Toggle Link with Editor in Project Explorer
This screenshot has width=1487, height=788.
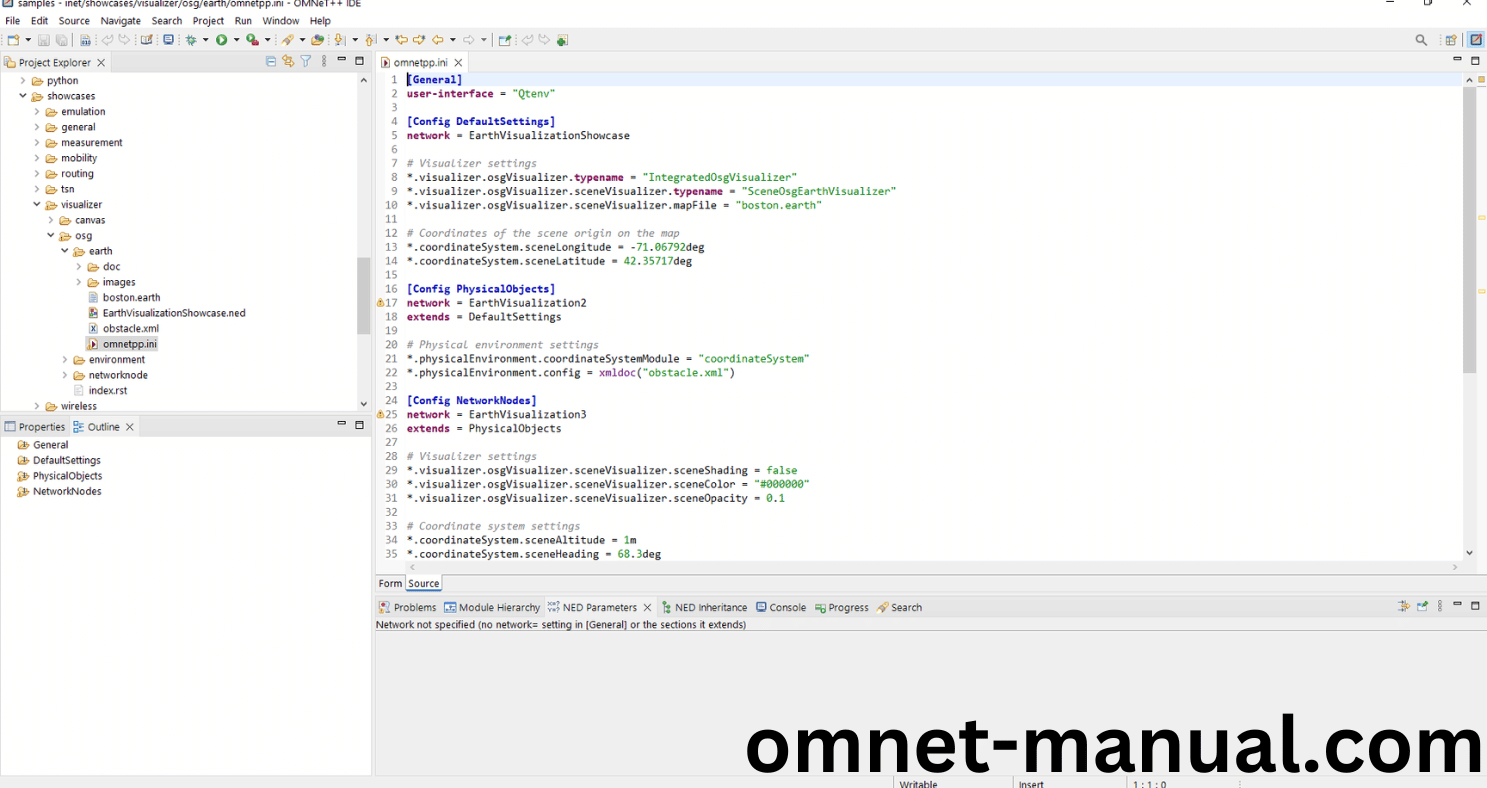(288, 62)
